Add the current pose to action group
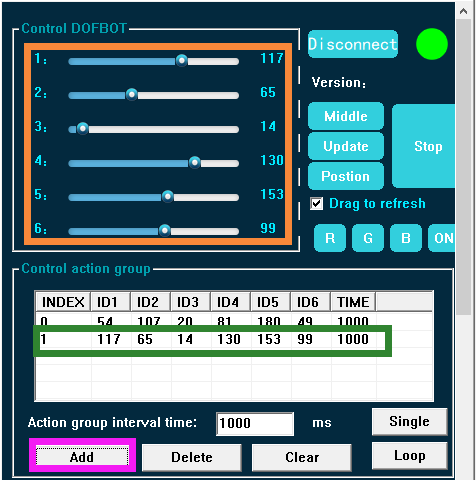Image resolution: width=476 pixels, height=480 pixels. point(82,457)
